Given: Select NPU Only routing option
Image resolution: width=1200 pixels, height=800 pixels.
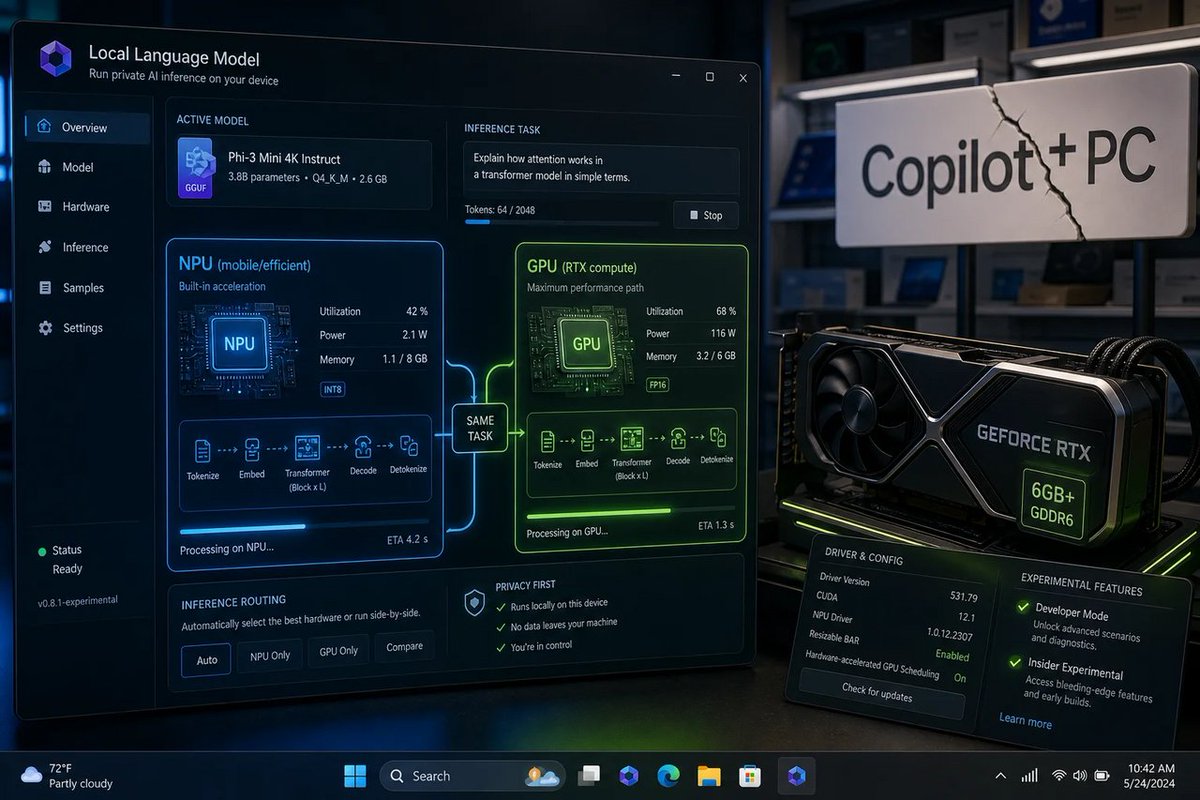Looking at the screenshot, I should [x=270, y=655].
